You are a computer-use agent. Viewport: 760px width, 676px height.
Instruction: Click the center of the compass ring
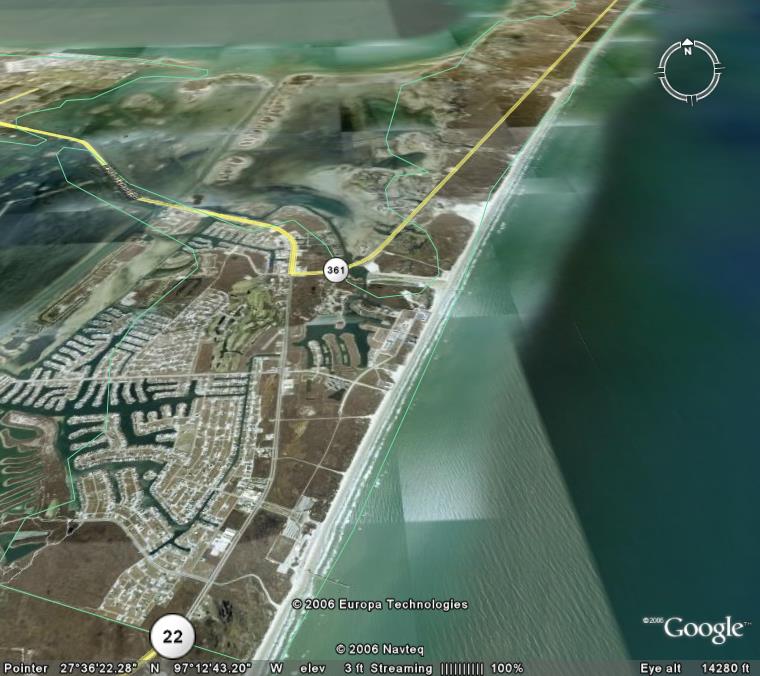click(688, 71)
